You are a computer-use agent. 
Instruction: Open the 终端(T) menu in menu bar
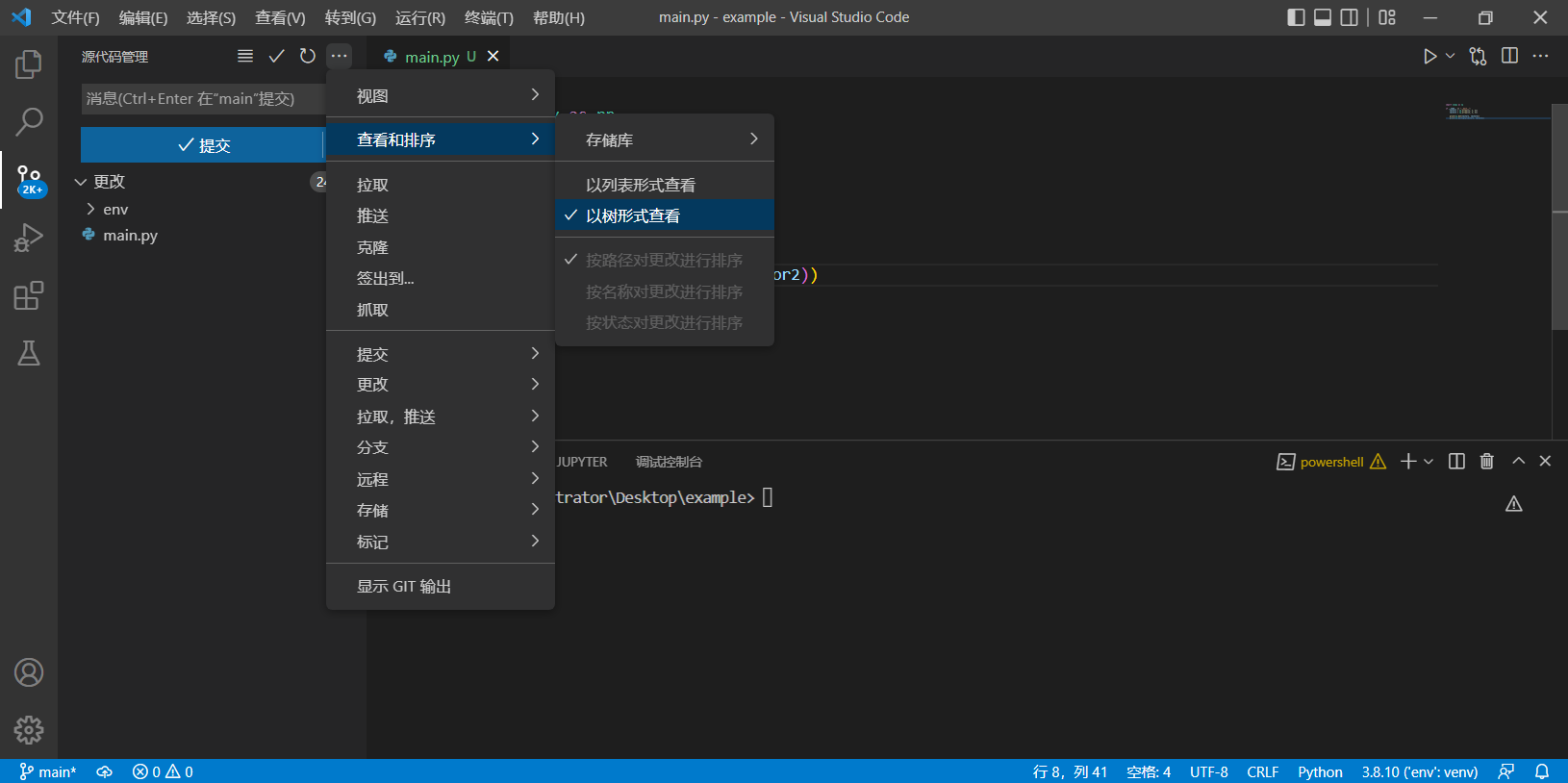click(x=489, y=18)
